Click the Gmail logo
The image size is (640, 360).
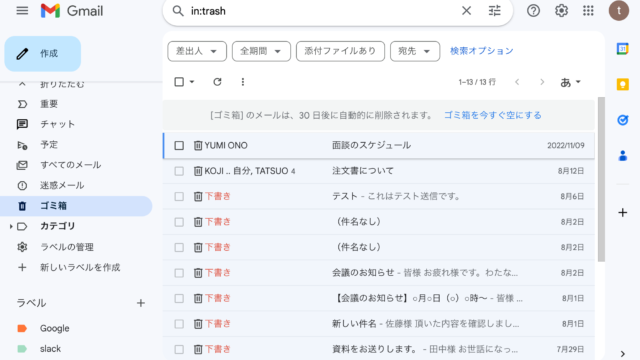pyautogui.click(x=72, y=11)
